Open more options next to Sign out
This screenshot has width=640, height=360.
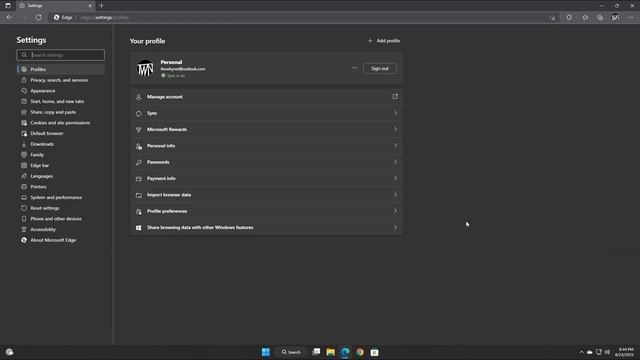point(354,68)
